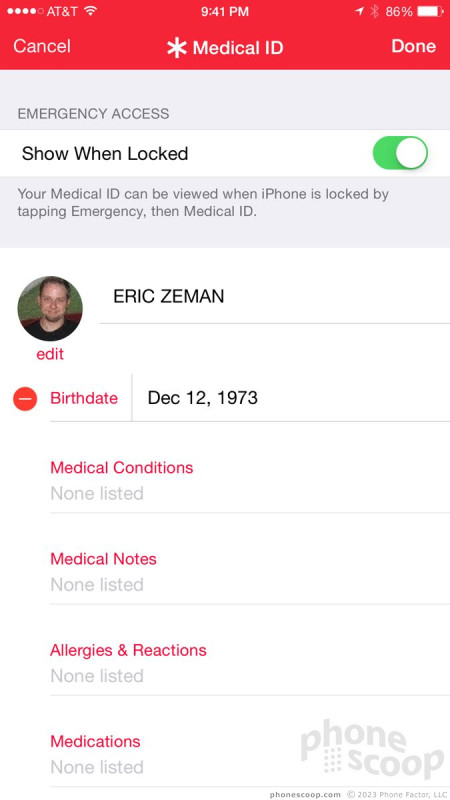Cancel editing the Medical ID

(x=42, y=46)
